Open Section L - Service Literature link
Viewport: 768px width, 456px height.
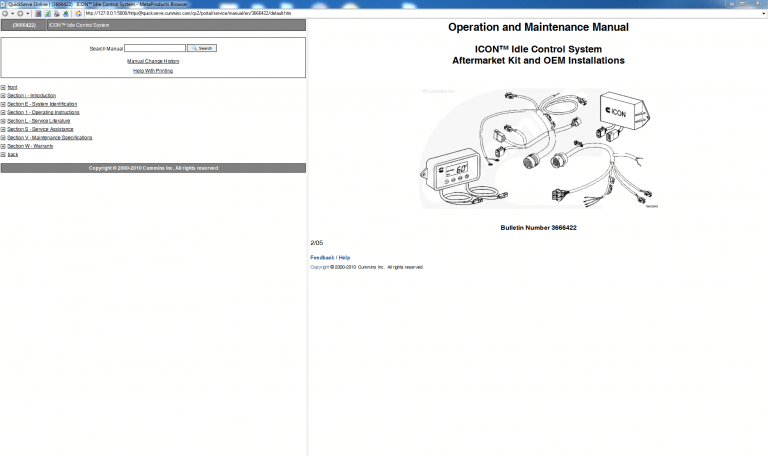tap(39, 121)
